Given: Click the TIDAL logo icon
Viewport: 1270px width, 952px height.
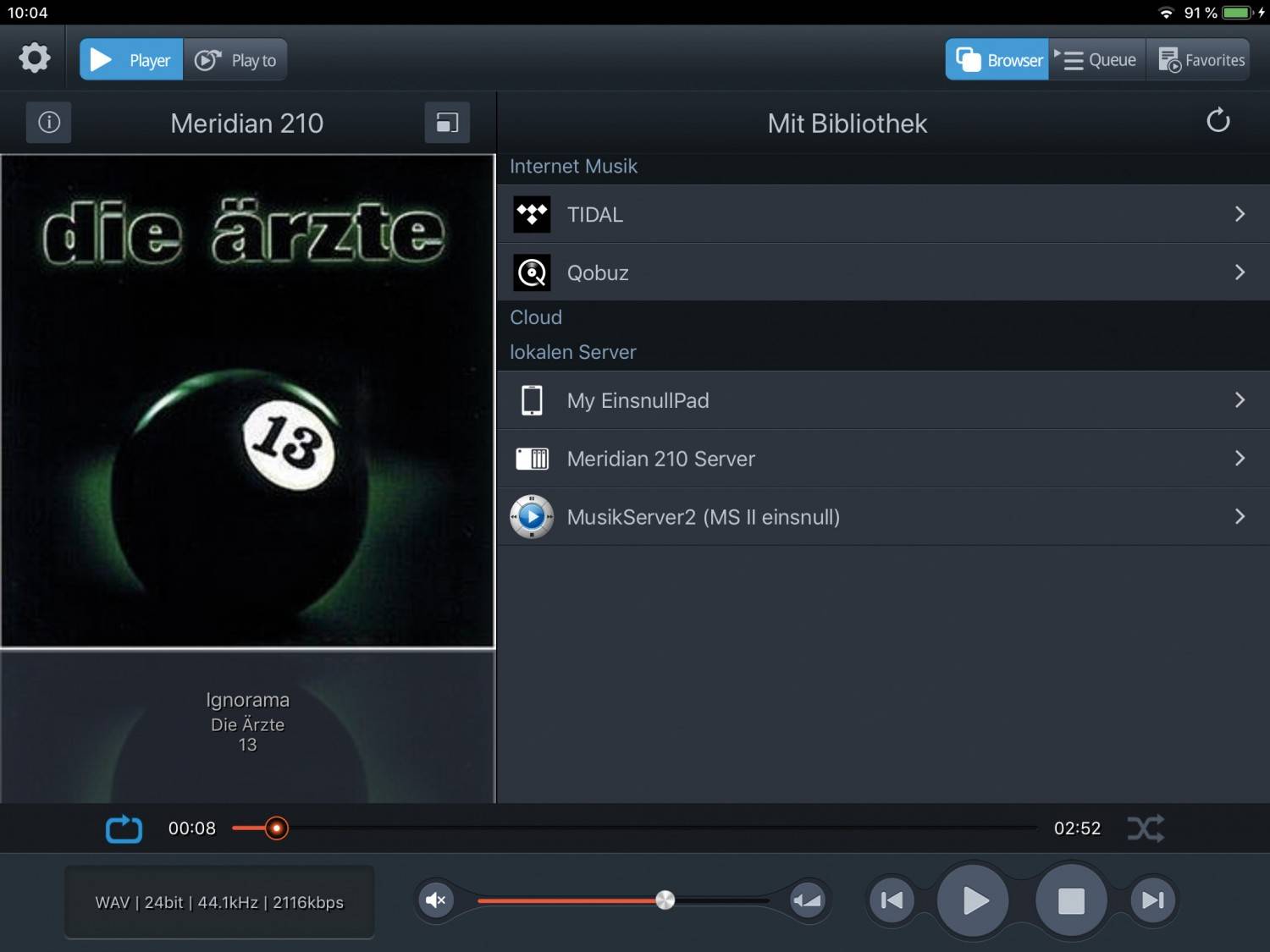Looking at the screenshot, I should [532, 214].
